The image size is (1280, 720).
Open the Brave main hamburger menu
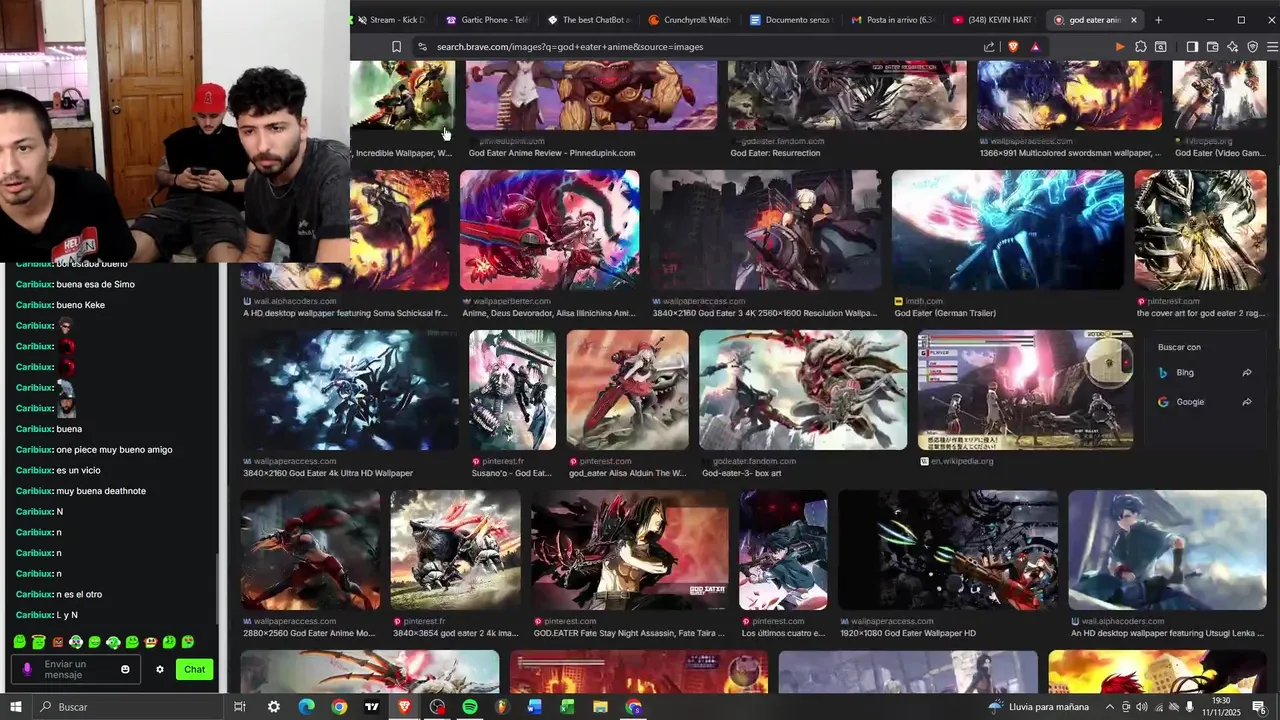[1272, 47]
